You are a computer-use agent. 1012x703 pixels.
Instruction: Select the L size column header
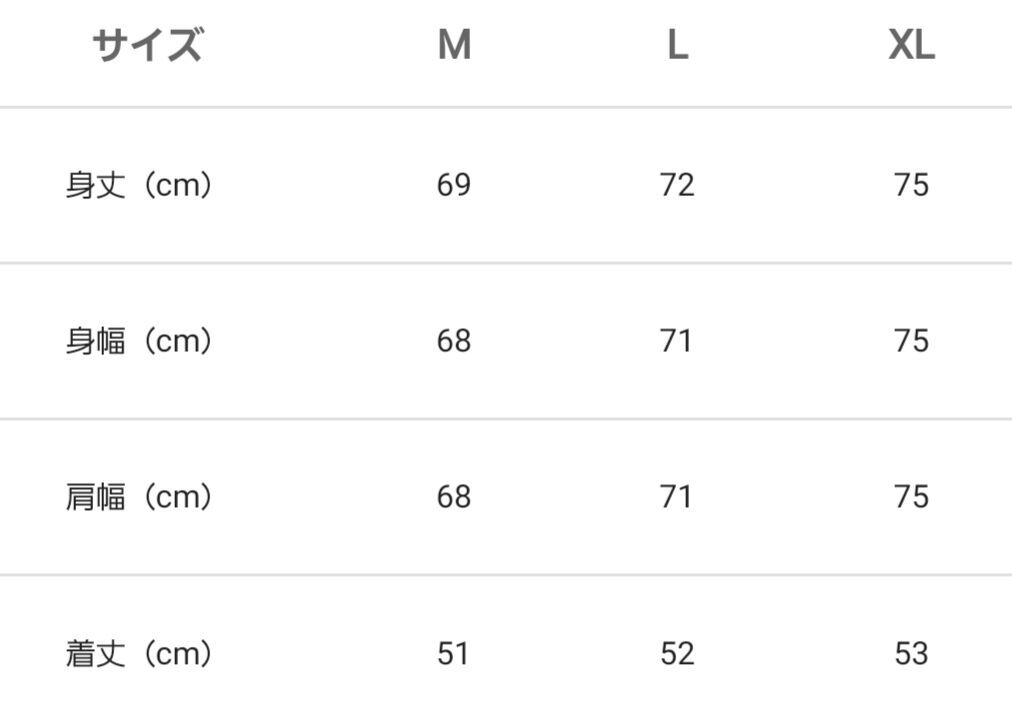point(677,46)
